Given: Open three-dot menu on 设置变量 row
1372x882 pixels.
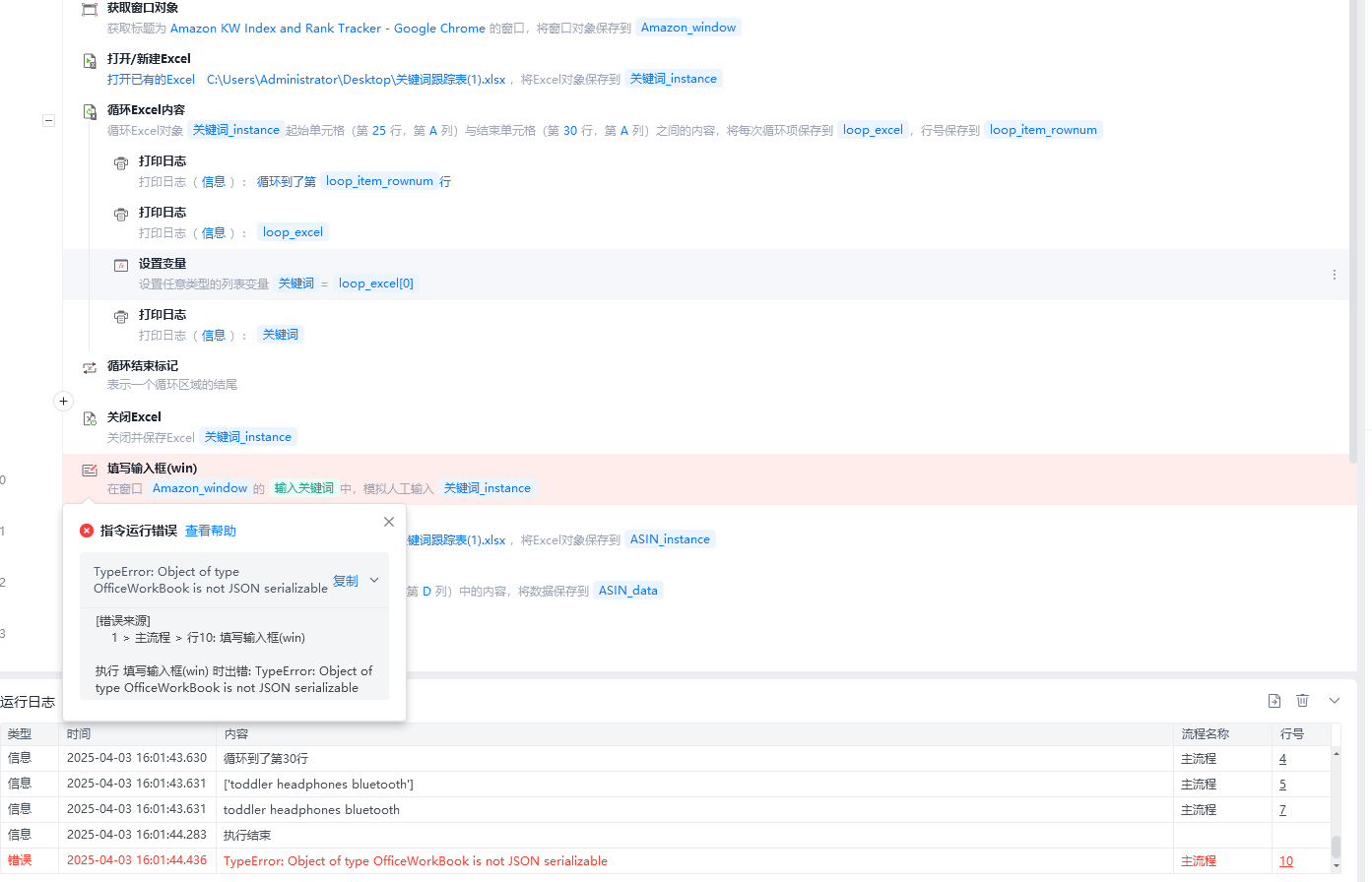Looking at the screenshot, I should coord(1335,275).
